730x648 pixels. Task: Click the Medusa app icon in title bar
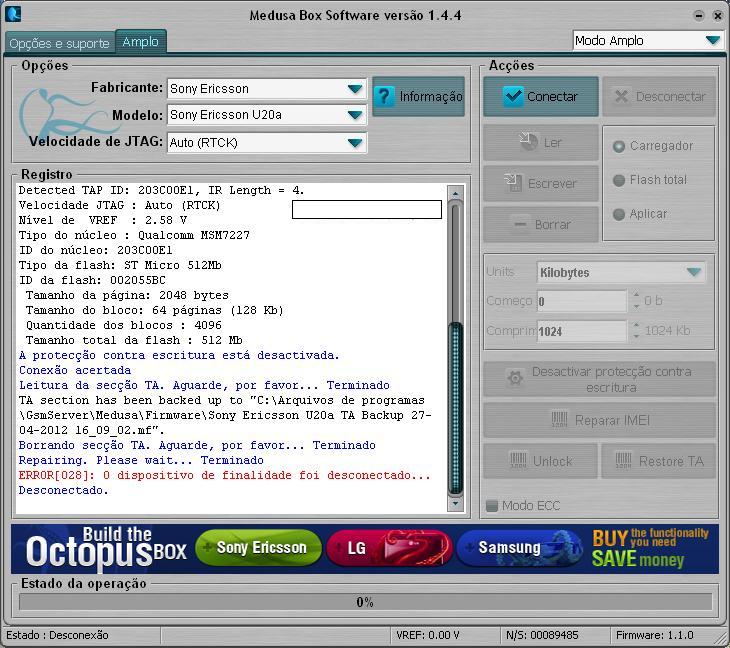[13, 14]
